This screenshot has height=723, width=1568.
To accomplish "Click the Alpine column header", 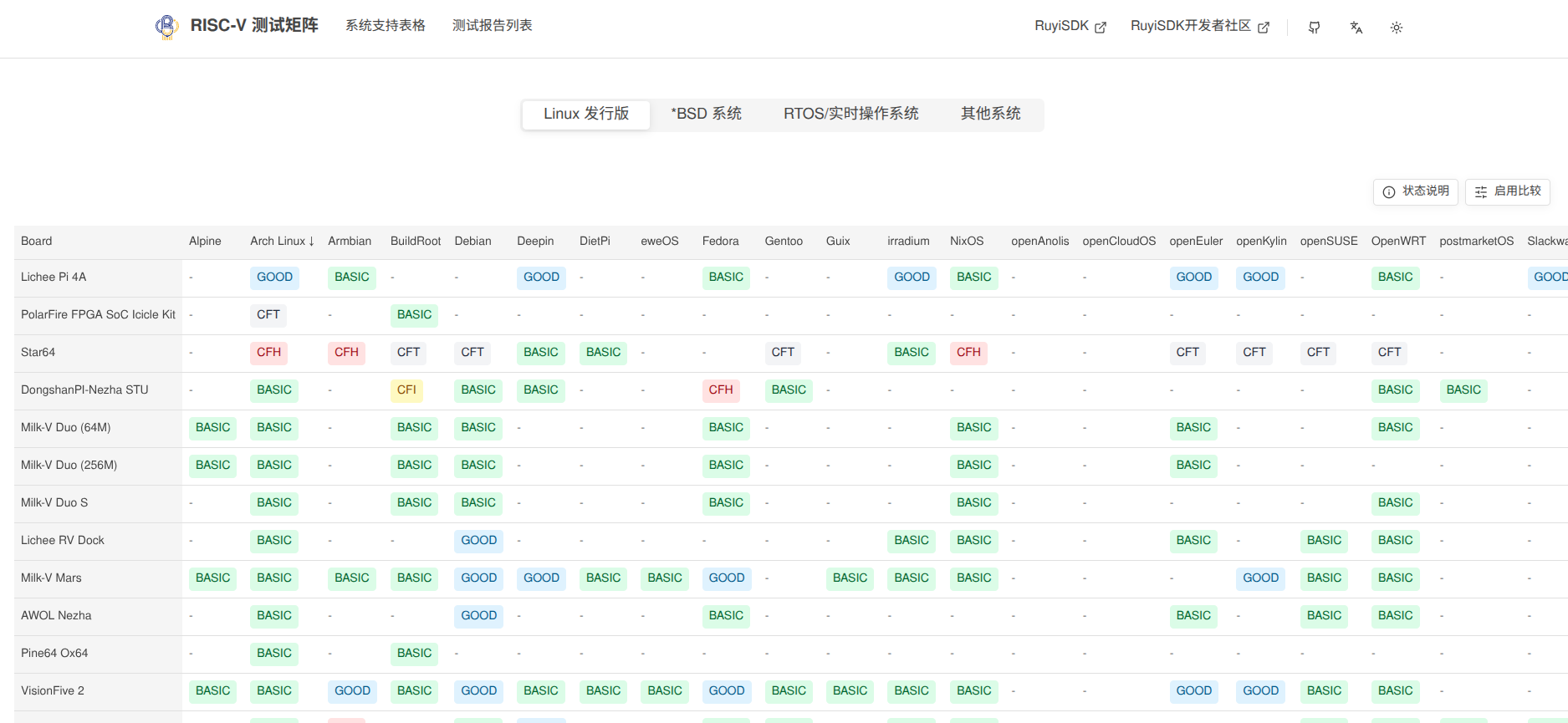I will [205, 242].
